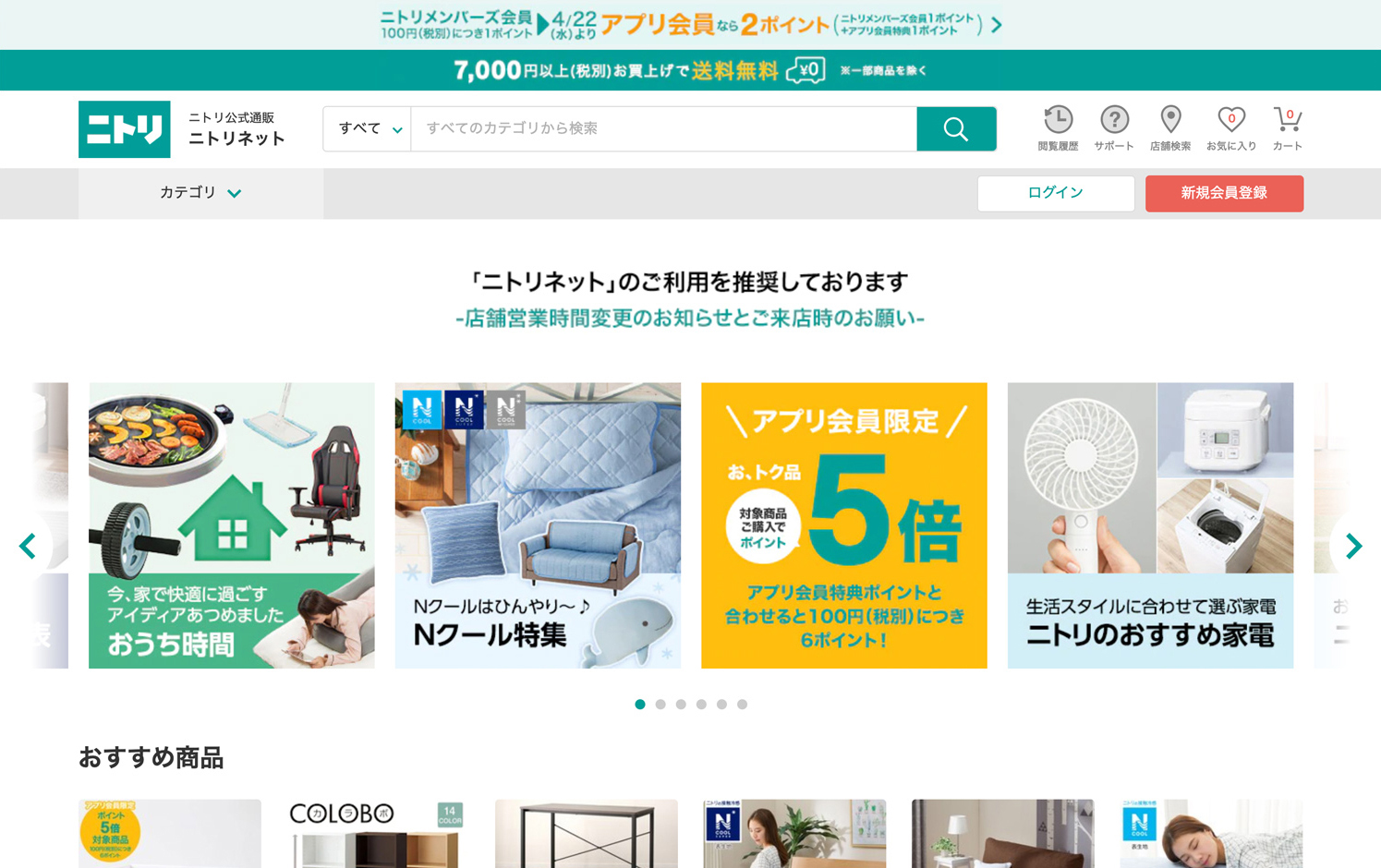This screenshot has height=868, width=1381.
Task: Open the Nクール特集 banner
Action: (x=538, y=525)
